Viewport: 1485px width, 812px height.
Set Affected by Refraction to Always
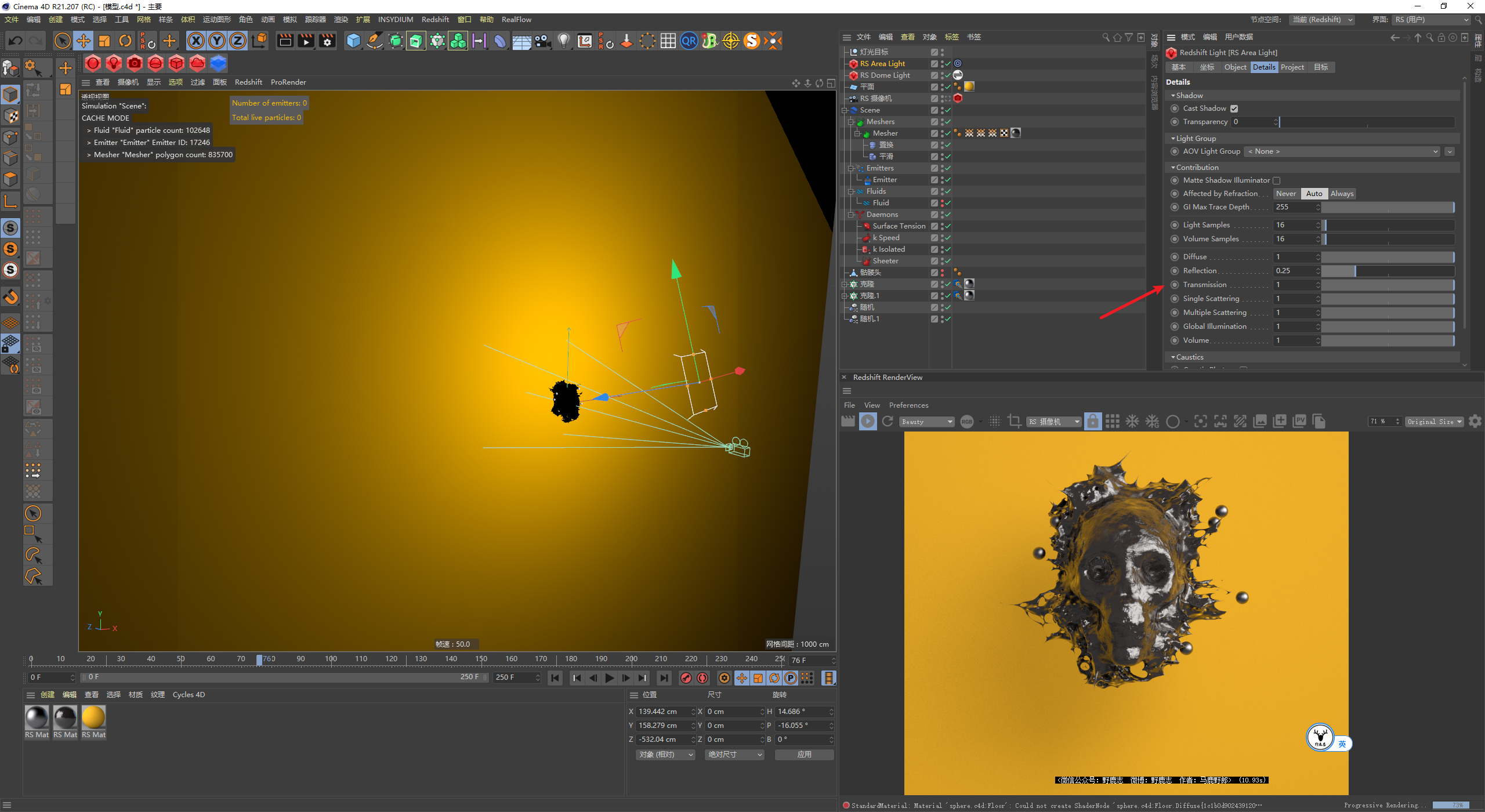1342,194
